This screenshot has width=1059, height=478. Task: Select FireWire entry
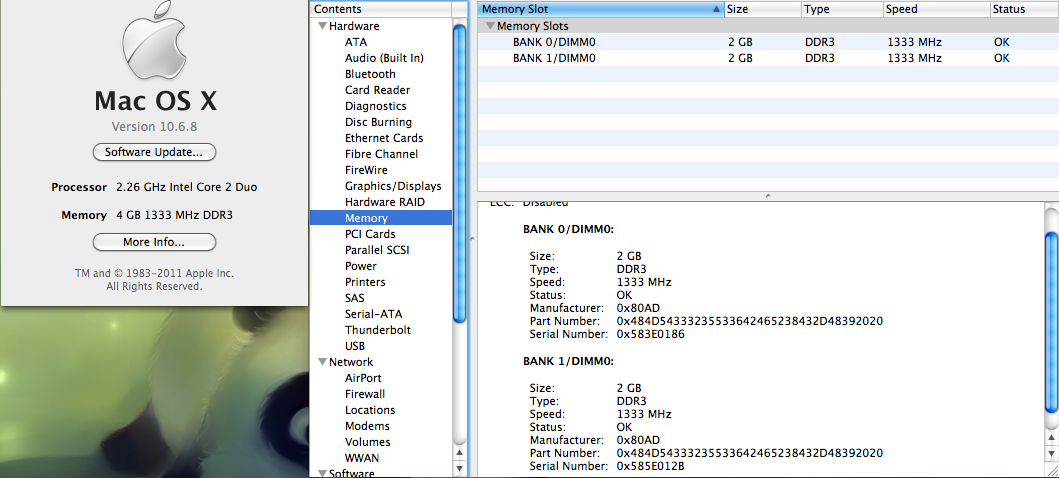point(366,170)
